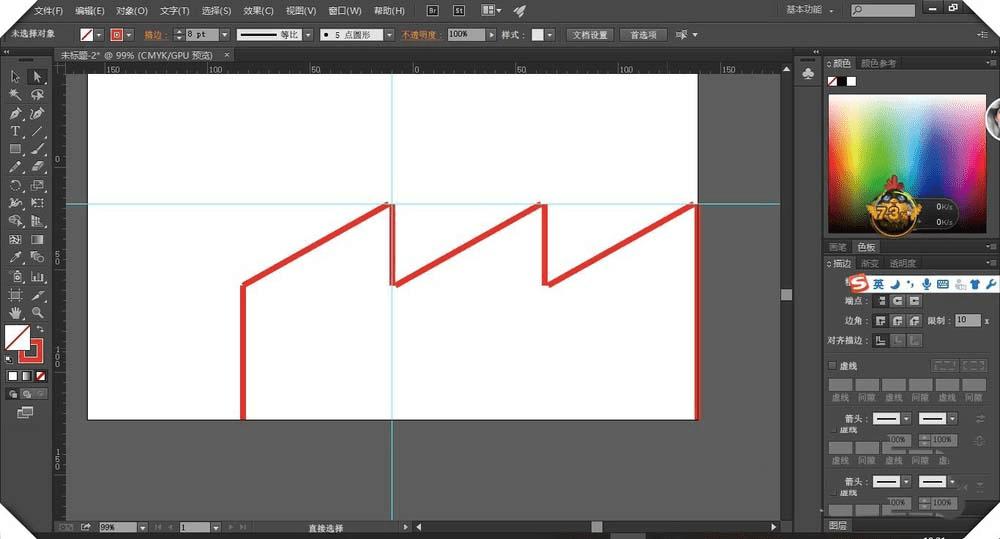
Task: Set toolbox color mode to None
Action: (41, 376)
